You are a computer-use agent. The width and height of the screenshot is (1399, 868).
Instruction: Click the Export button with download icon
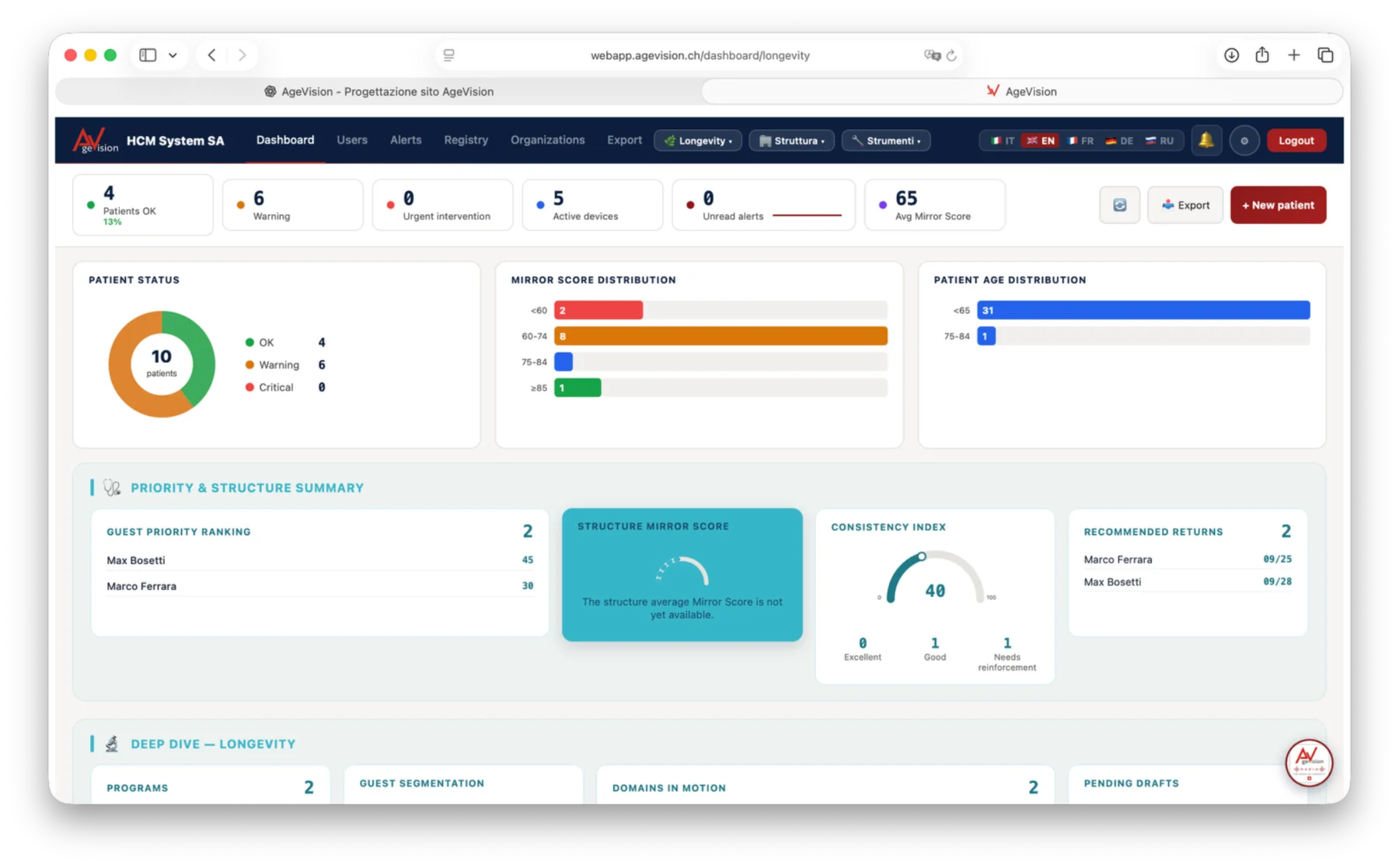1185,205
